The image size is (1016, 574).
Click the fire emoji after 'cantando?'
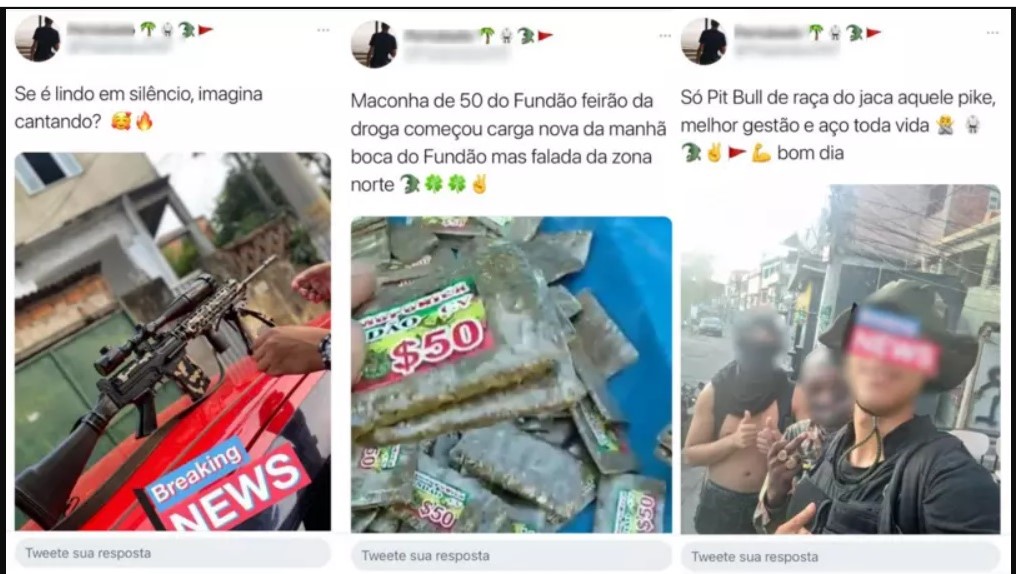pos(144,121)
